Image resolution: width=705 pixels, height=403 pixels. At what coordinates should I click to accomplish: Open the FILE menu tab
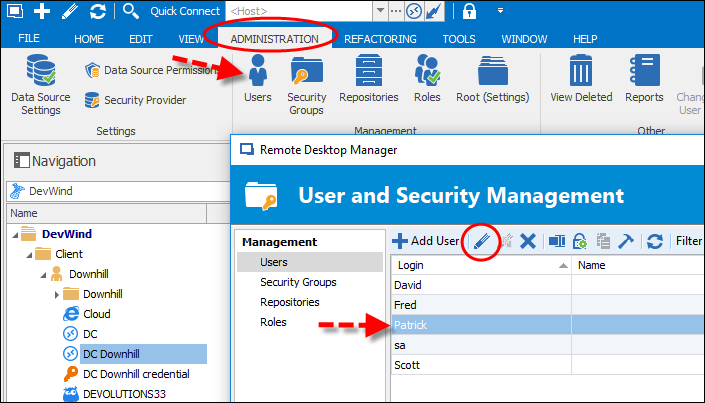point(29,39)
